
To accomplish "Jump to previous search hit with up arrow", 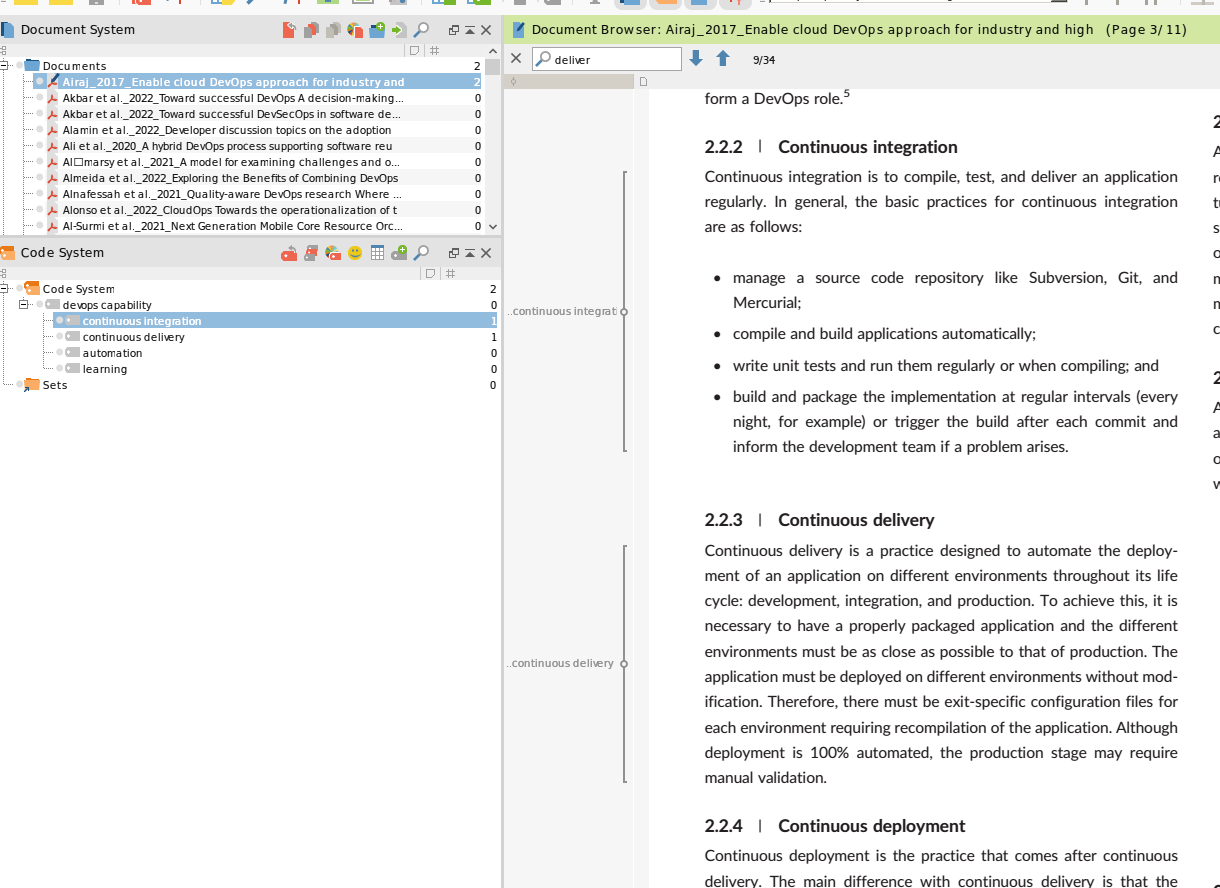I will 723,59.
